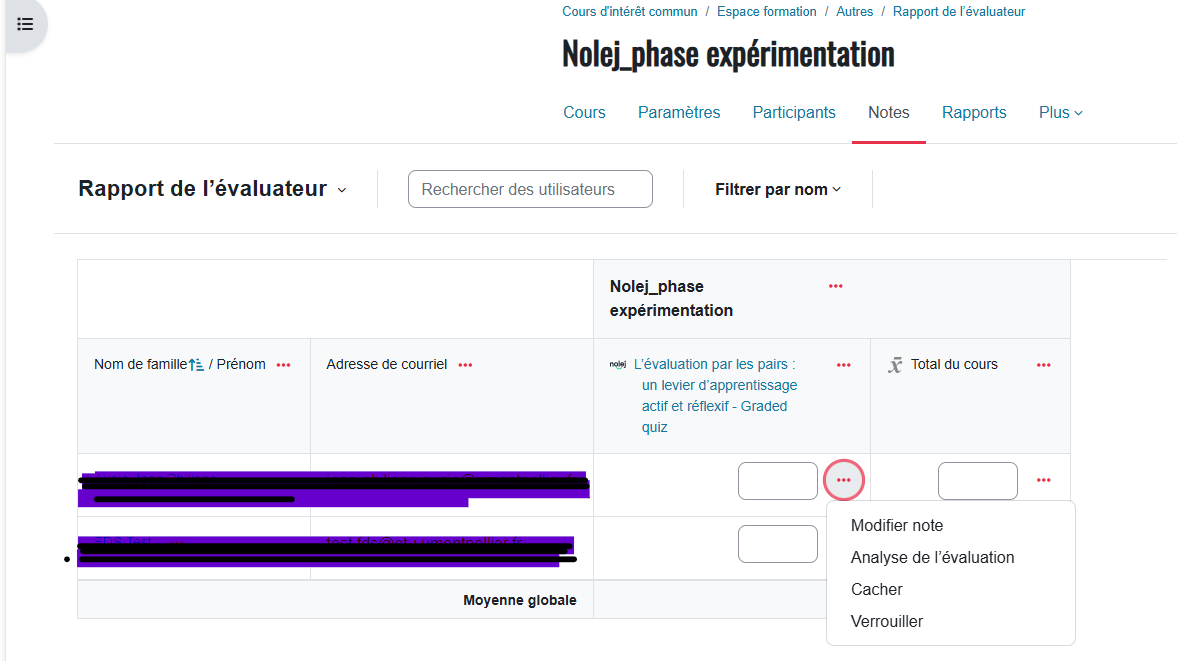Expand the Rapport de l'évaluateur report selector

click(213, 188)
